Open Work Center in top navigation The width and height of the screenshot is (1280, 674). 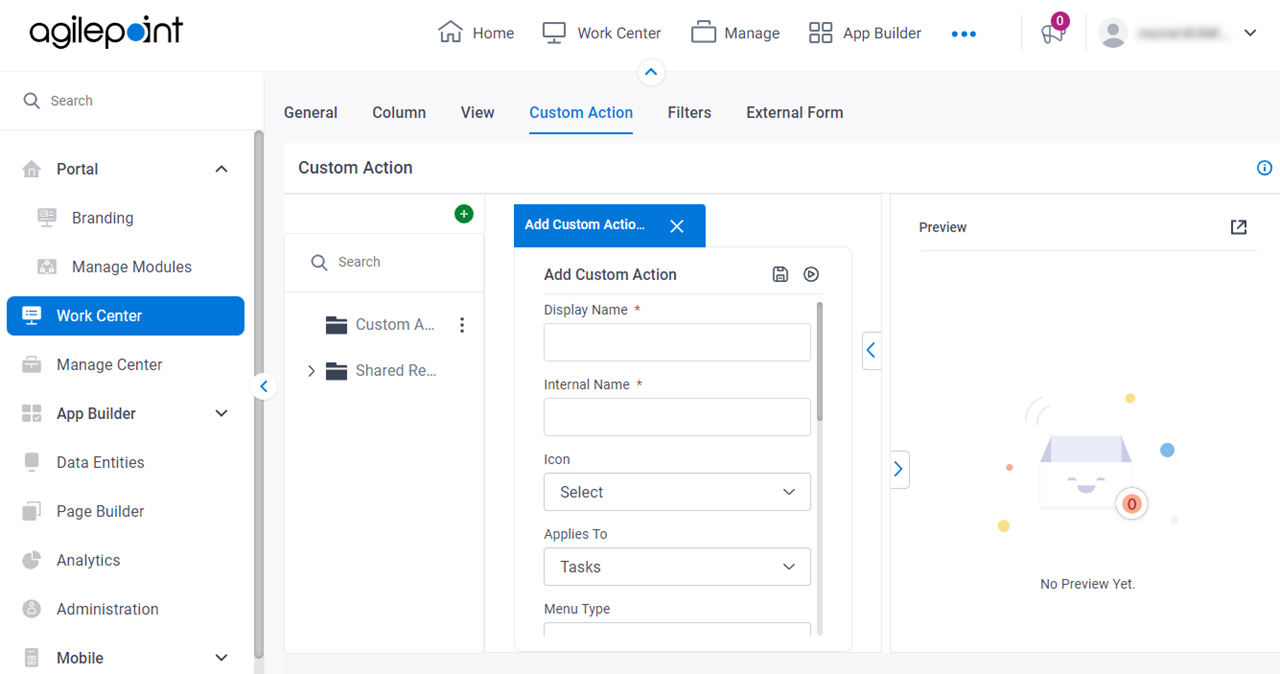tap(601, 33)
